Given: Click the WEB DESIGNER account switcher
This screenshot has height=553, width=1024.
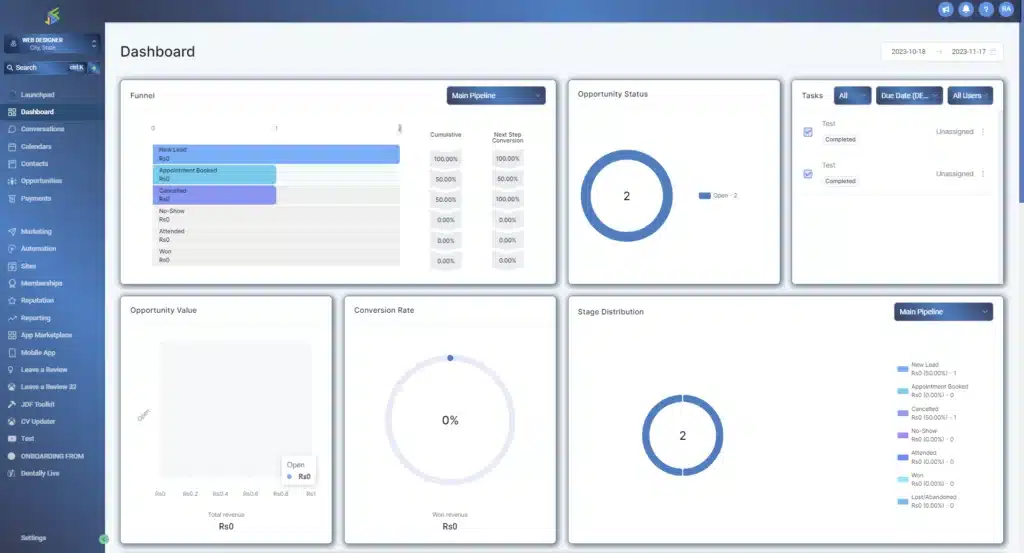Looking at the screenshot, I should [x=52, y=43].
